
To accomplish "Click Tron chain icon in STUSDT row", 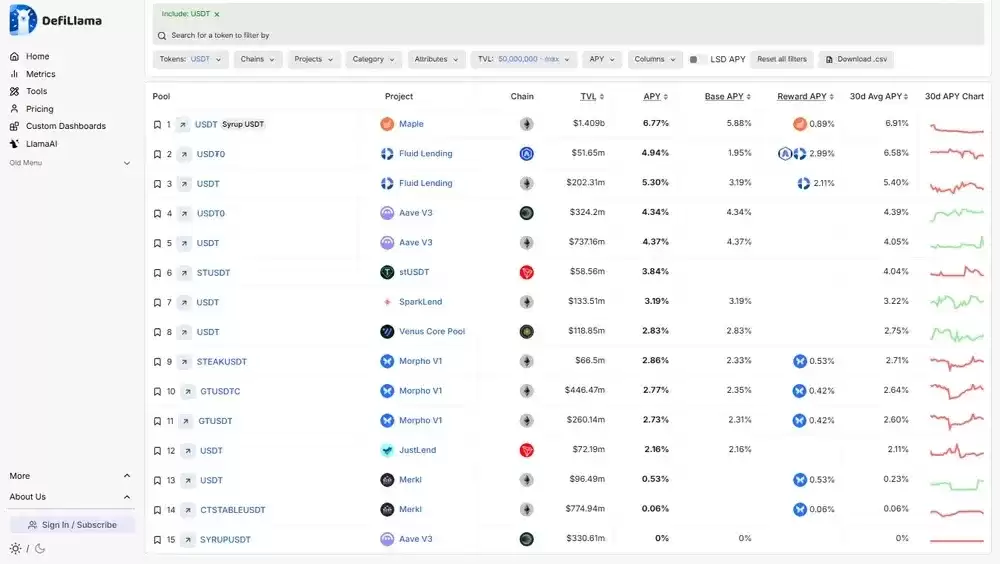I will [526, 272].
